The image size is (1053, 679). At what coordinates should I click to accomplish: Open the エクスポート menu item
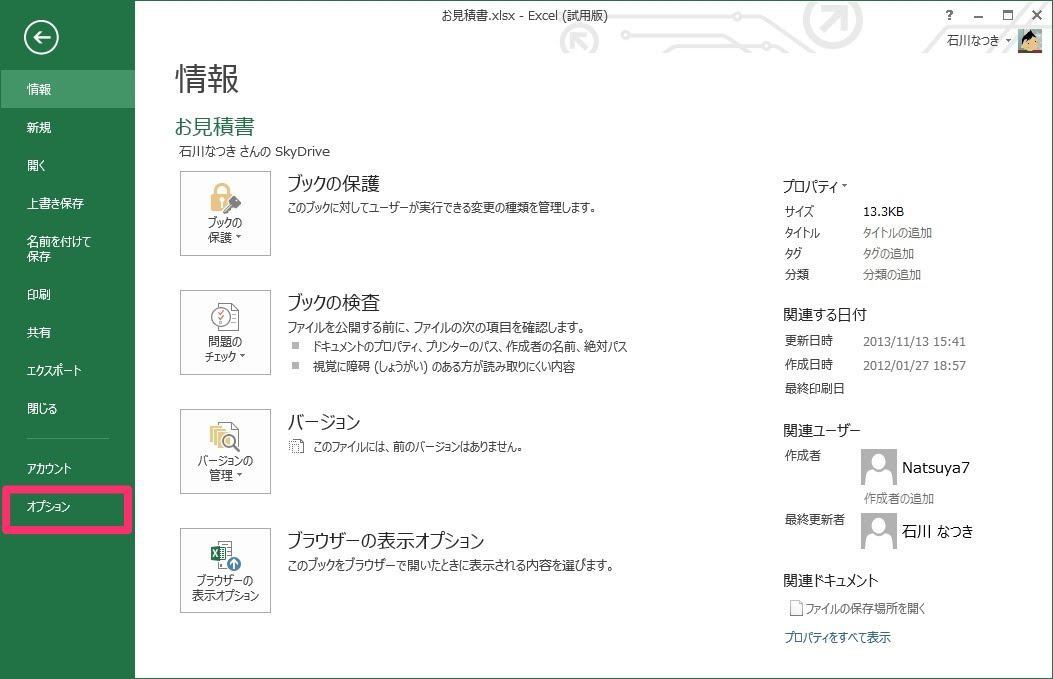point(54,371)
